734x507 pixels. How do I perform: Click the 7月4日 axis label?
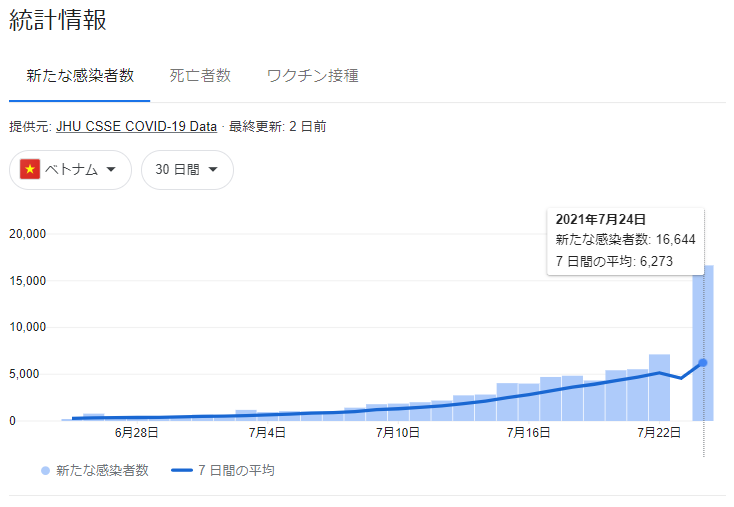tap(267, 433)
